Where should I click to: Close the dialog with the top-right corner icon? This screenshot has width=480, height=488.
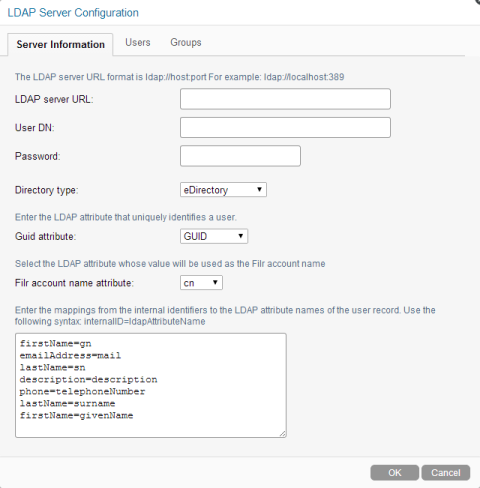tap(477, 1)
